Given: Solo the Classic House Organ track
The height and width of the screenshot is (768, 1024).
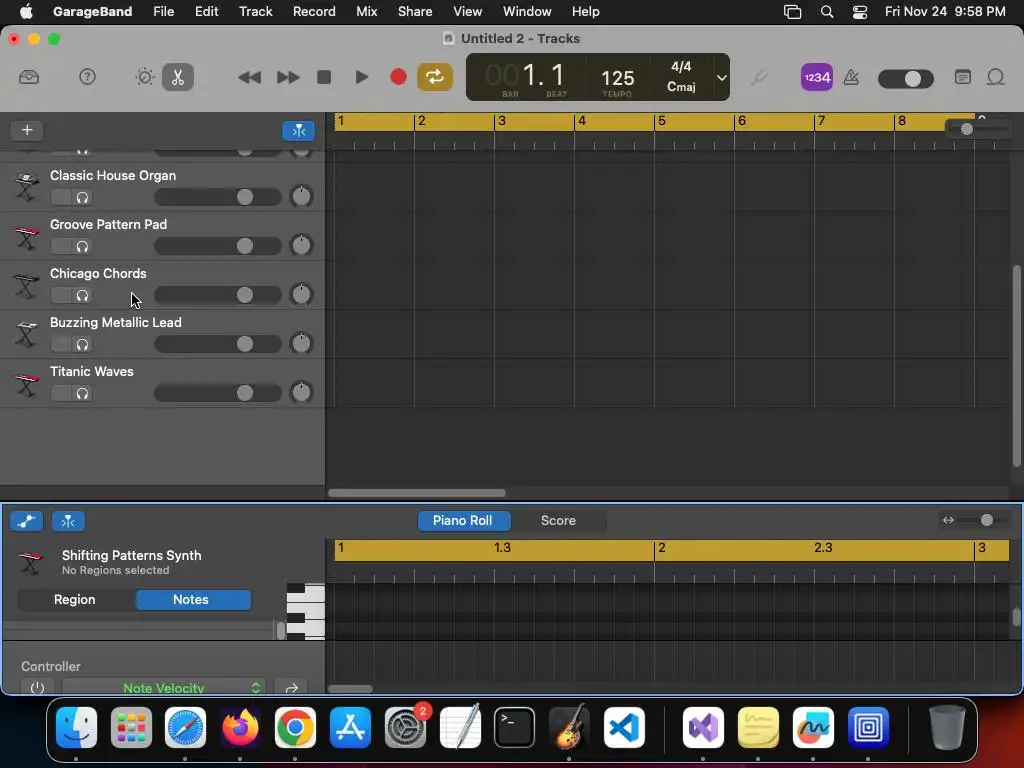Looking at the screenshot, I should point(82,197).
